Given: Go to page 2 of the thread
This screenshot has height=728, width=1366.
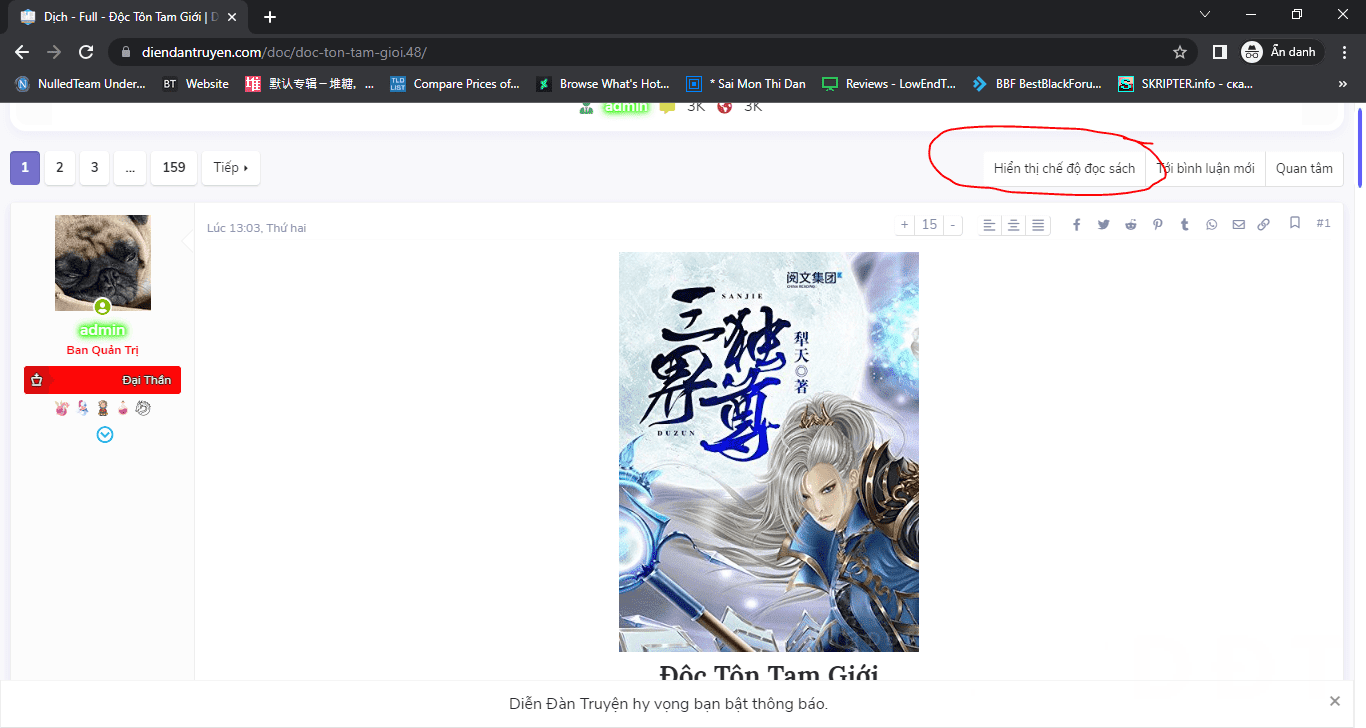Looking at the screenshot, I should [x=60, y=168].
